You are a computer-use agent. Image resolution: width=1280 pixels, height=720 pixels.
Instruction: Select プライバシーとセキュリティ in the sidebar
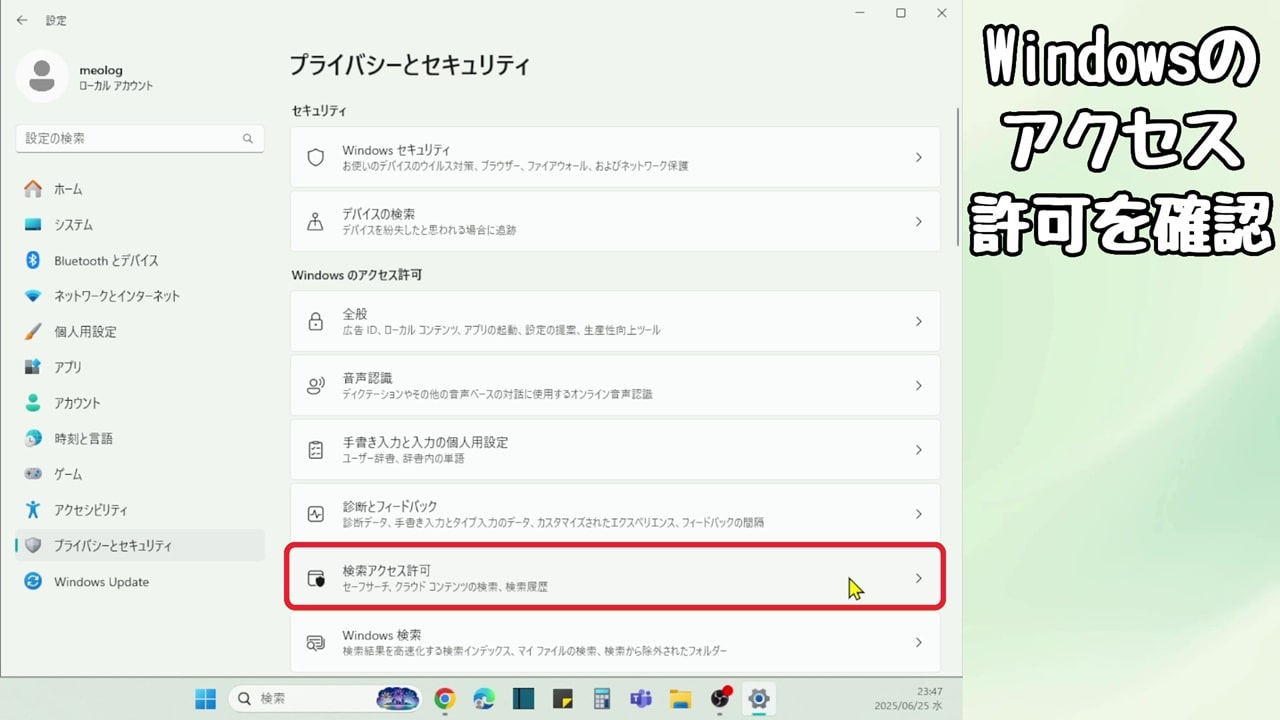coord(140,546)
